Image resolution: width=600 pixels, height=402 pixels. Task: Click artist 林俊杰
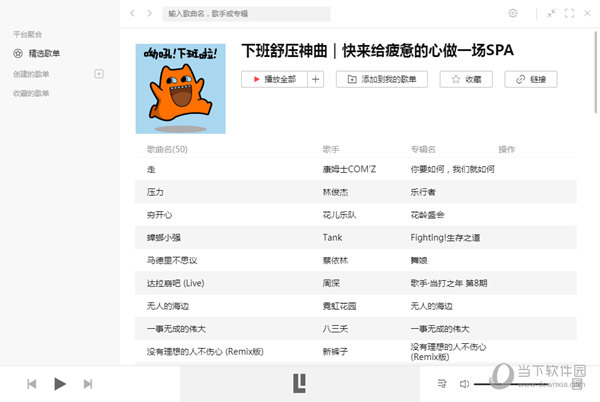[x=335, y=192]
